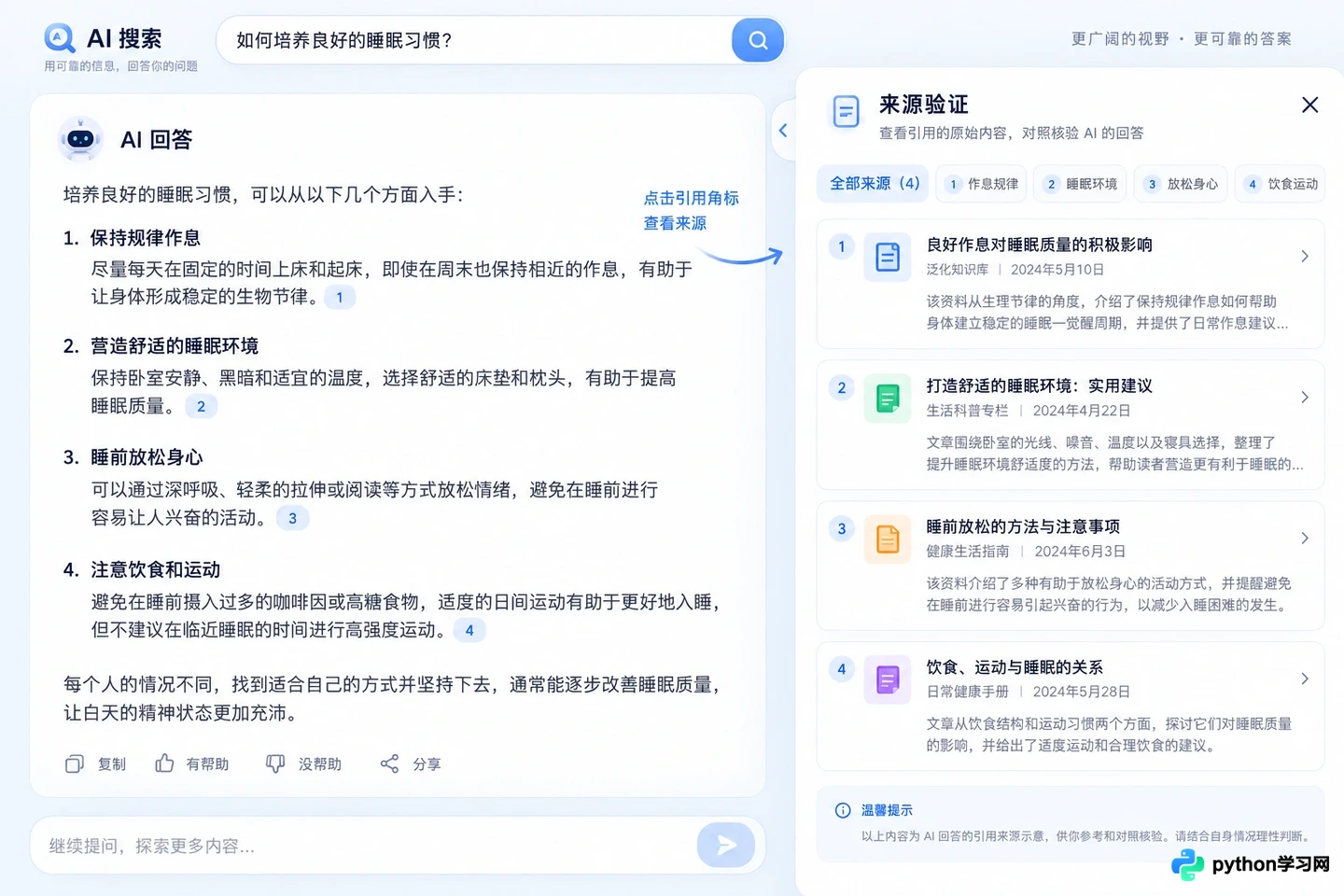Switch to the 饮食运动 tab
Viewport: 1344px width, 896px height.
click(1281, 184)
